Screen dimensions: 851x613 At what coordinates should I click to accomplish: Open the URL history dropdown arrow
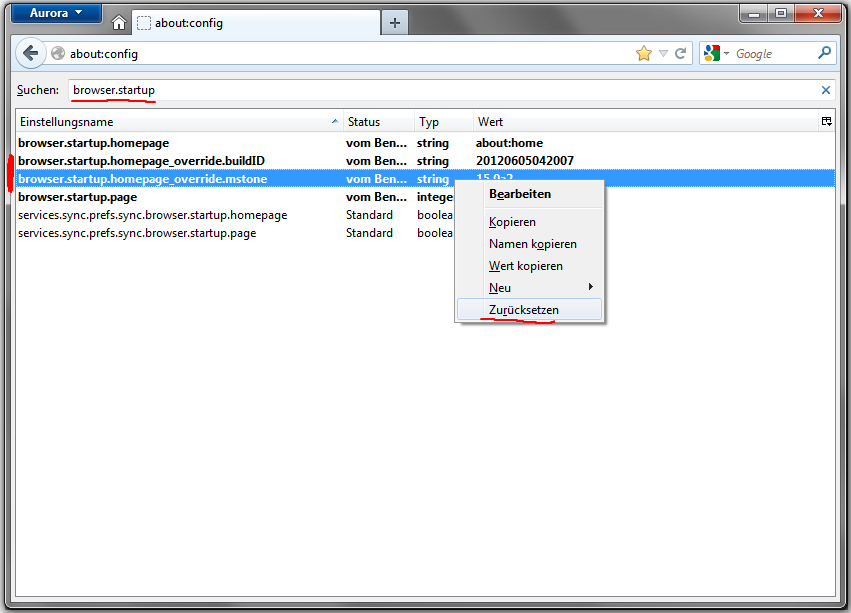pyautogui.click(x=663, y=53)
